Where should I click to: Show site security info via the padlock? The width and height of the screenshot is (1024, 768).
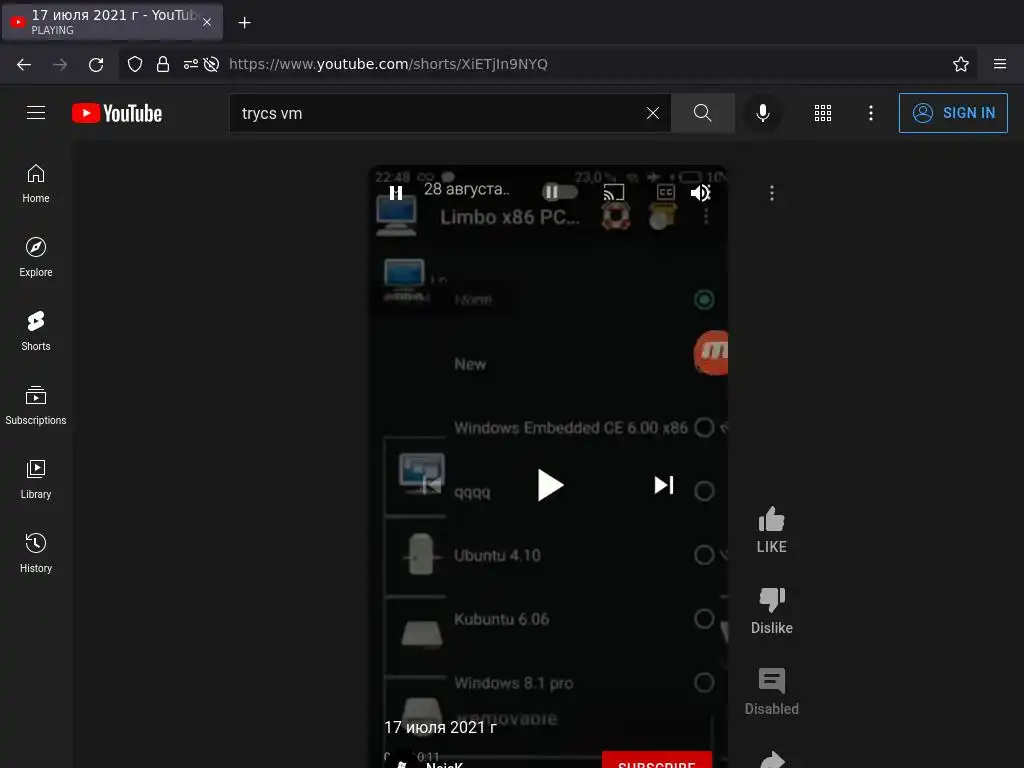click(x=163, y=64)
